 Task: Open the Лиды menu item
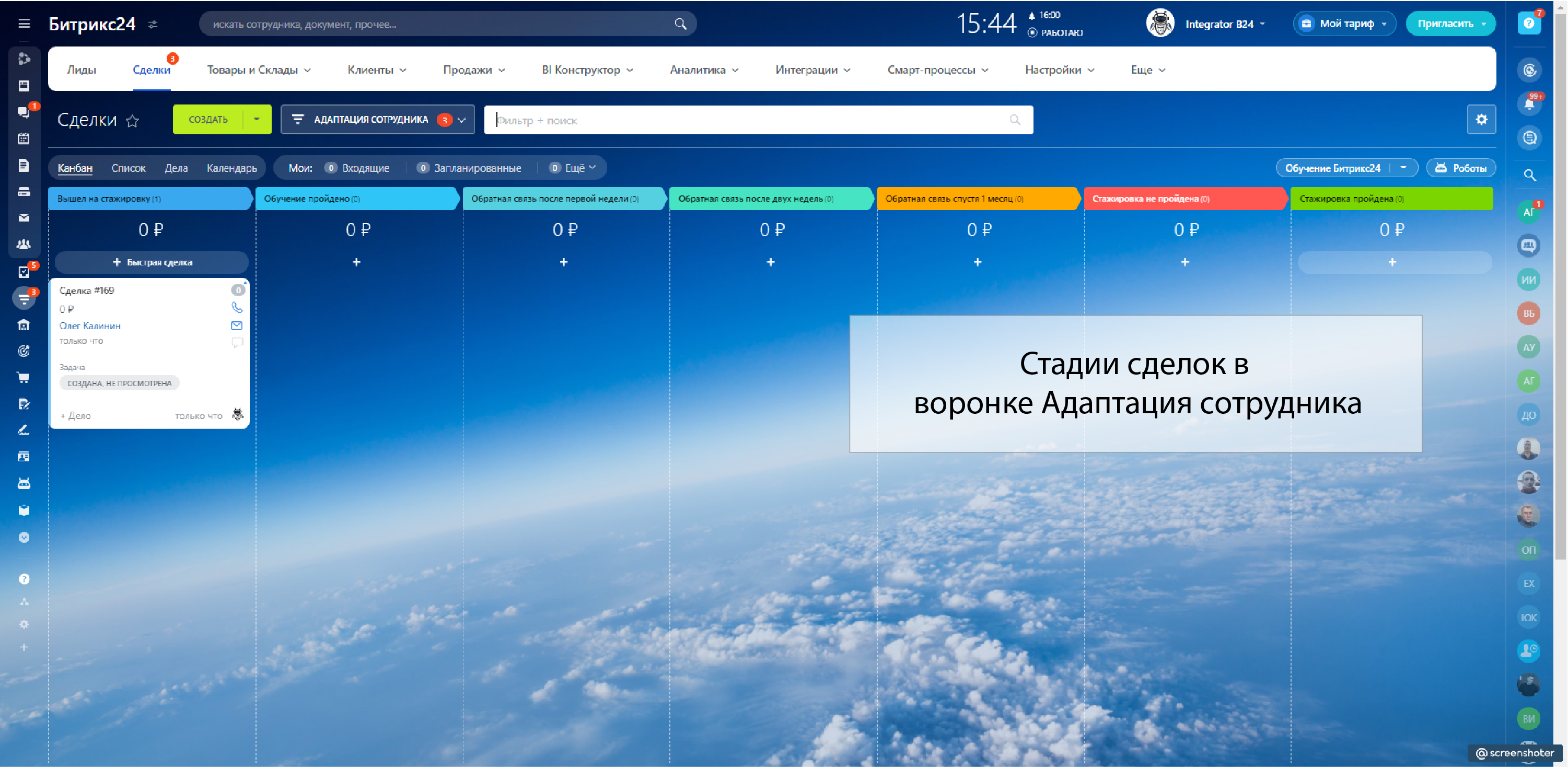coord(81,70)
